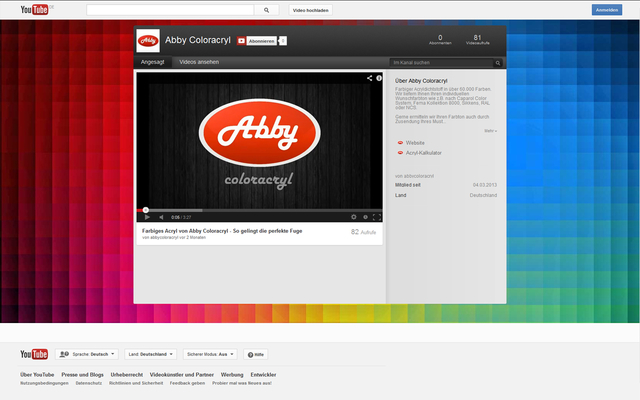Click the red icon next to Website

coord(400,143)
